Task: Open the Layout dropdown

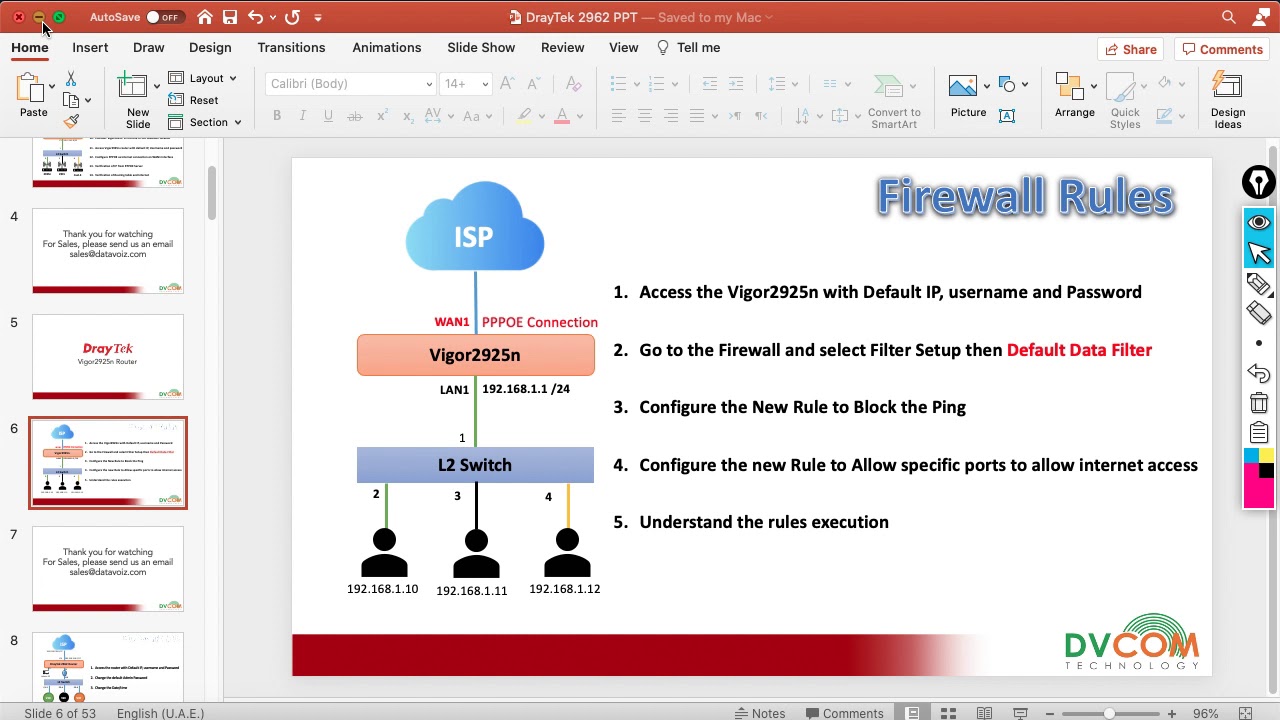Action: pyautogui.click(x=203, y=78)
